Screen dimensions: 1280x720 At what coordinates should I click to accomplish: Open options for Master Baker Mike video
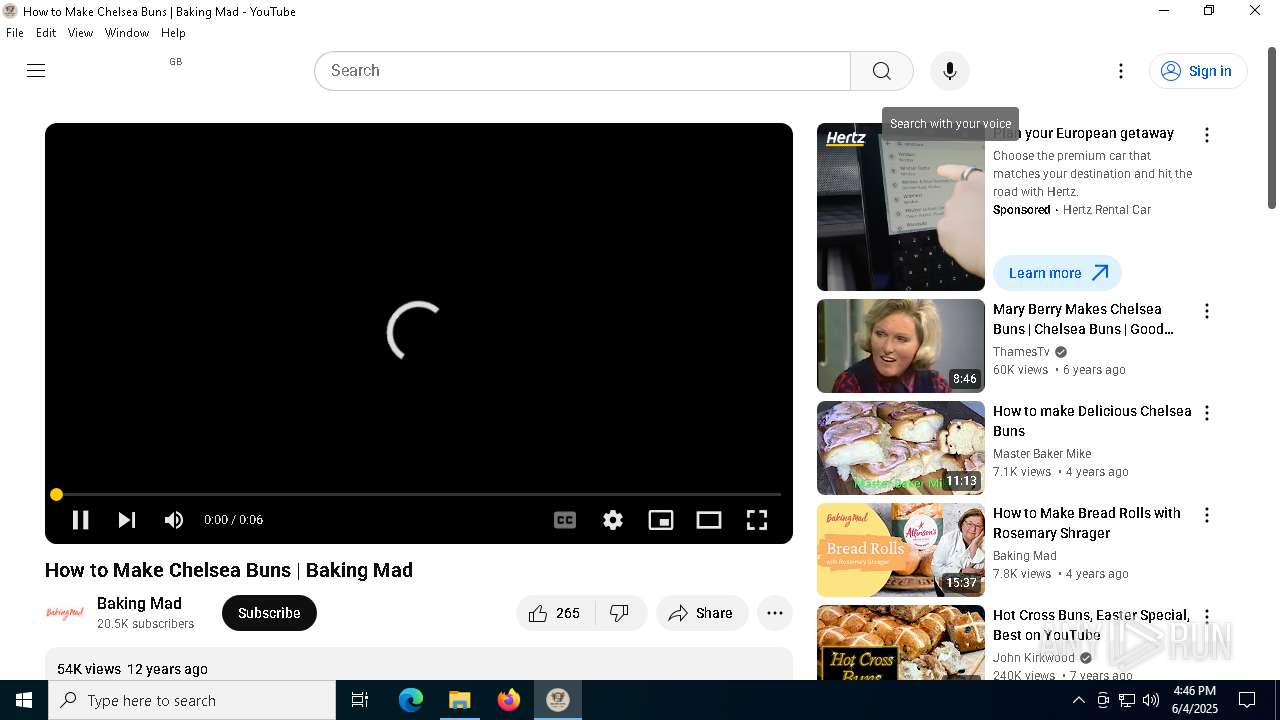point(1207,413)
